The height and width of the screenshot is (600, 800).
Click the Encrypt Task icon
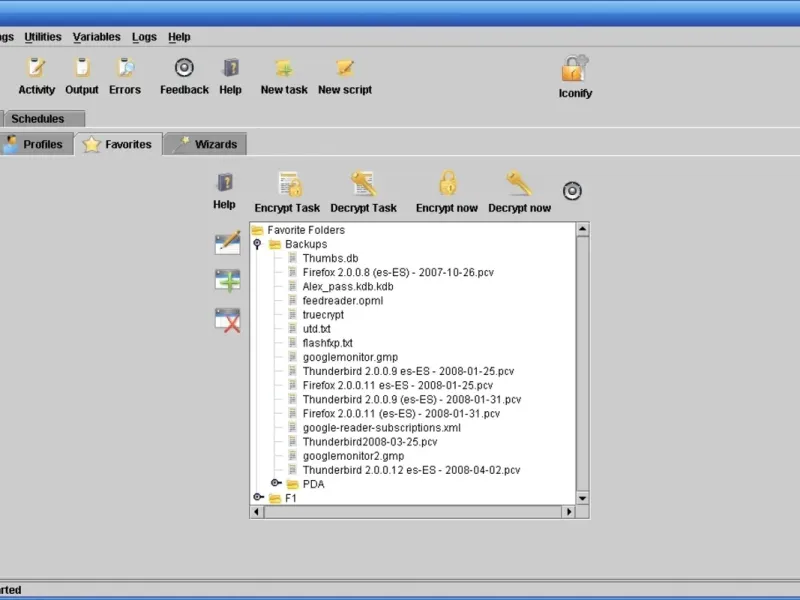coord(290,184)
